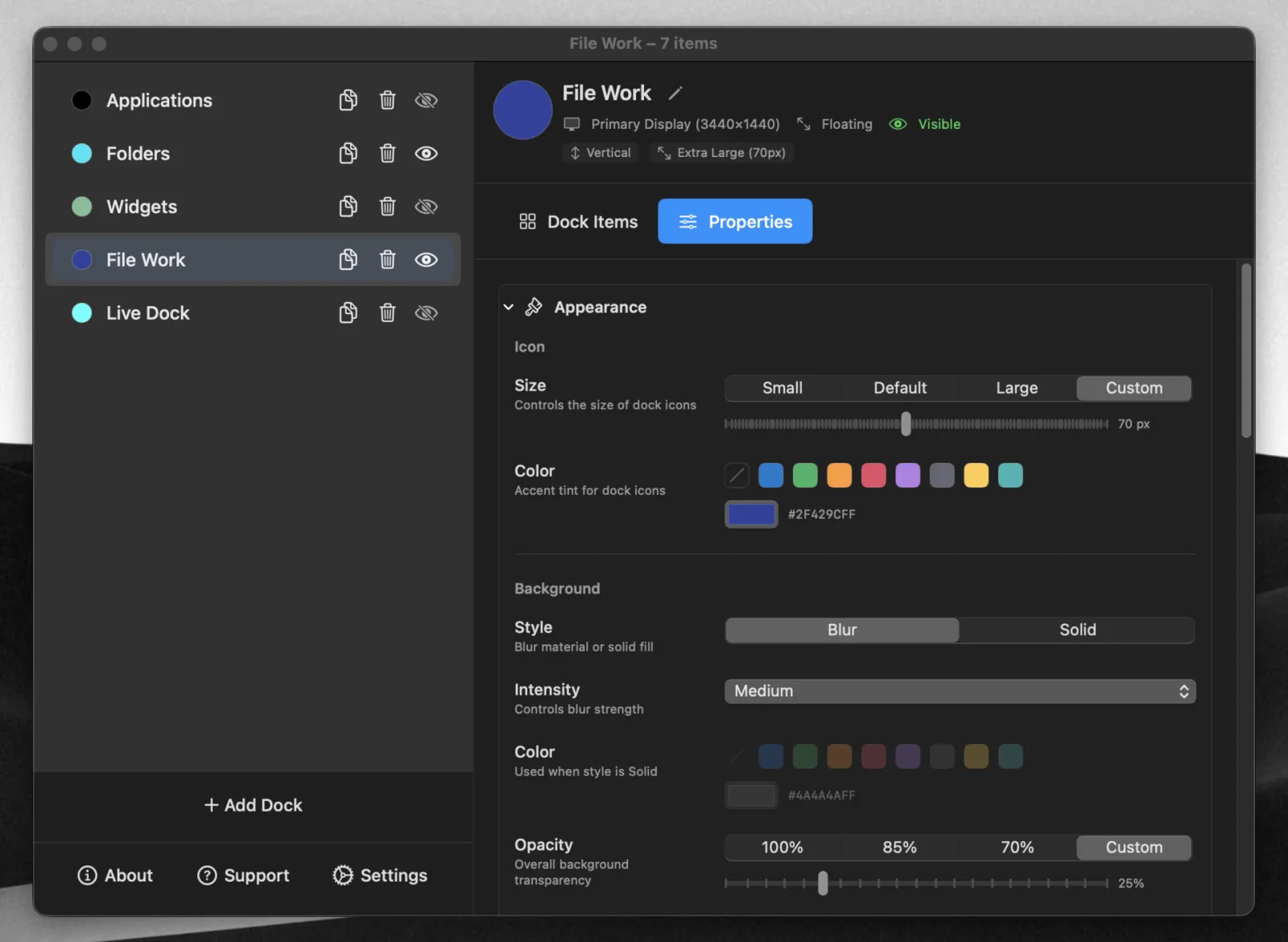Viewport: 1288px width, 942px height.
Task: Collapse the Appearance section
Action: pos(508,307)
